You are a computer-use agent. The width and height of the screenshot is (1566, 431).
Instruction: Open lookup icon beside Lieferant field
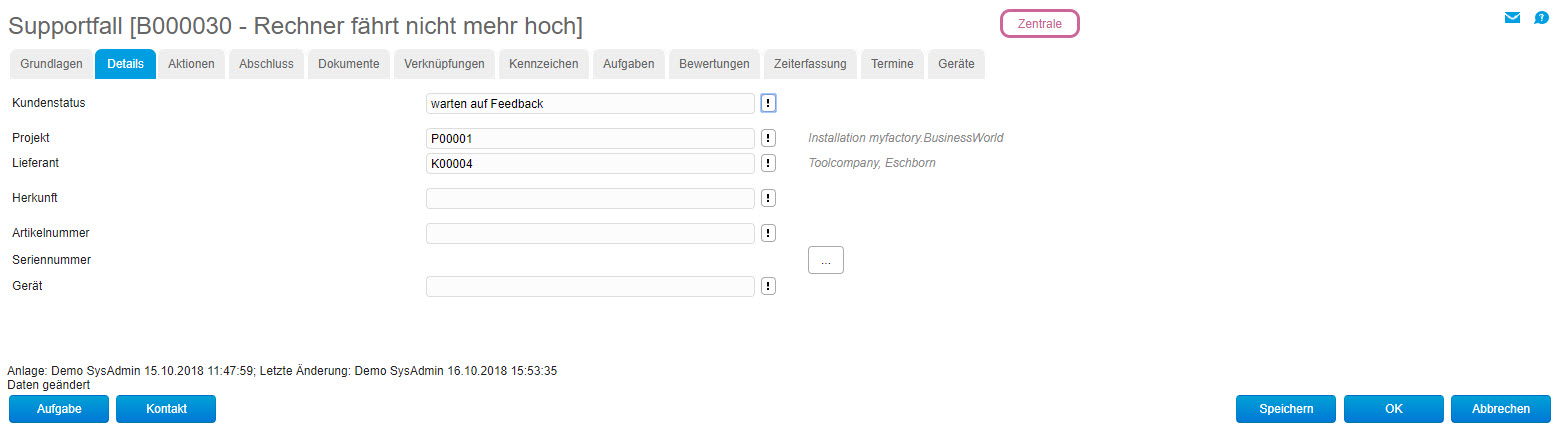click(x=768, y=163)
